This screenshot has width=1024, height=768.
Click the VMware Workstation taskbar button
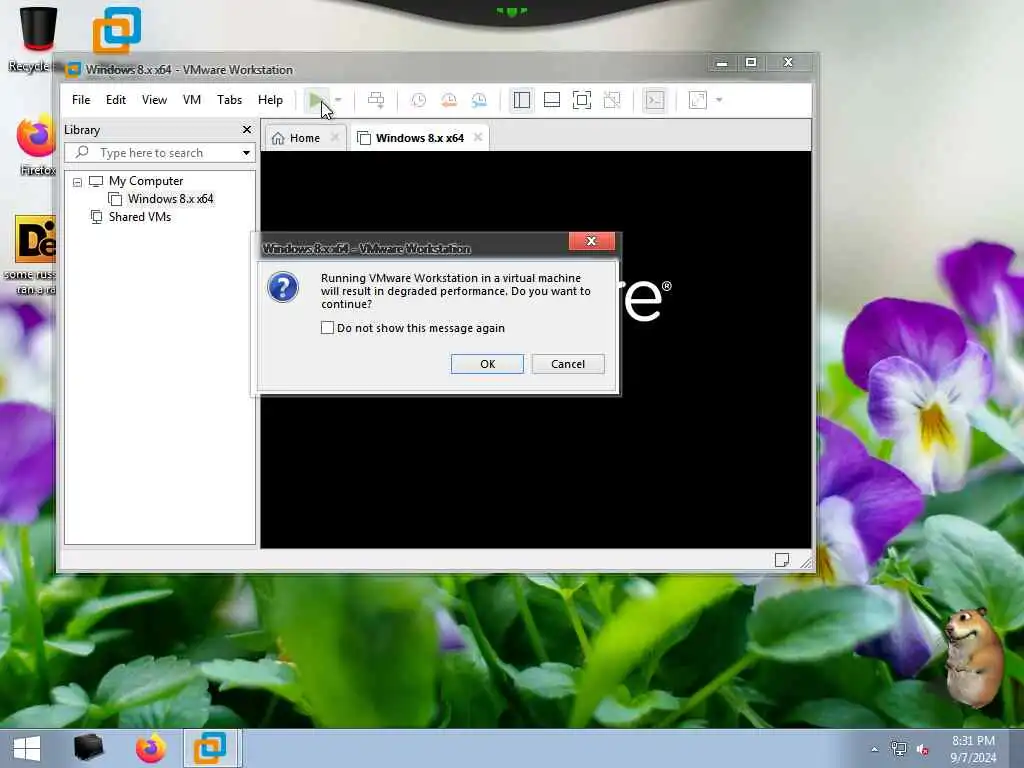[212, 748]
